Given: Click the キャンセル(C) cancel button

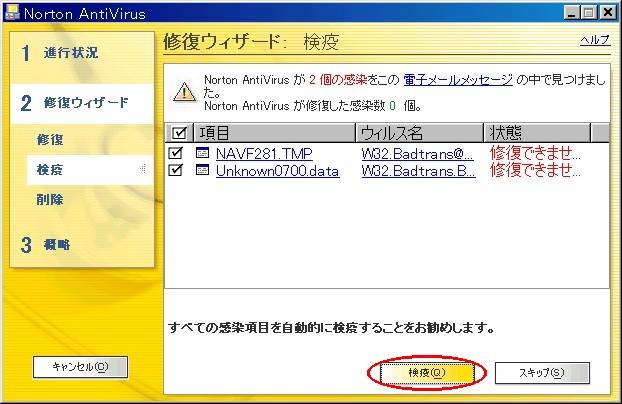Looking at the screenshot, I should (80, 367).
